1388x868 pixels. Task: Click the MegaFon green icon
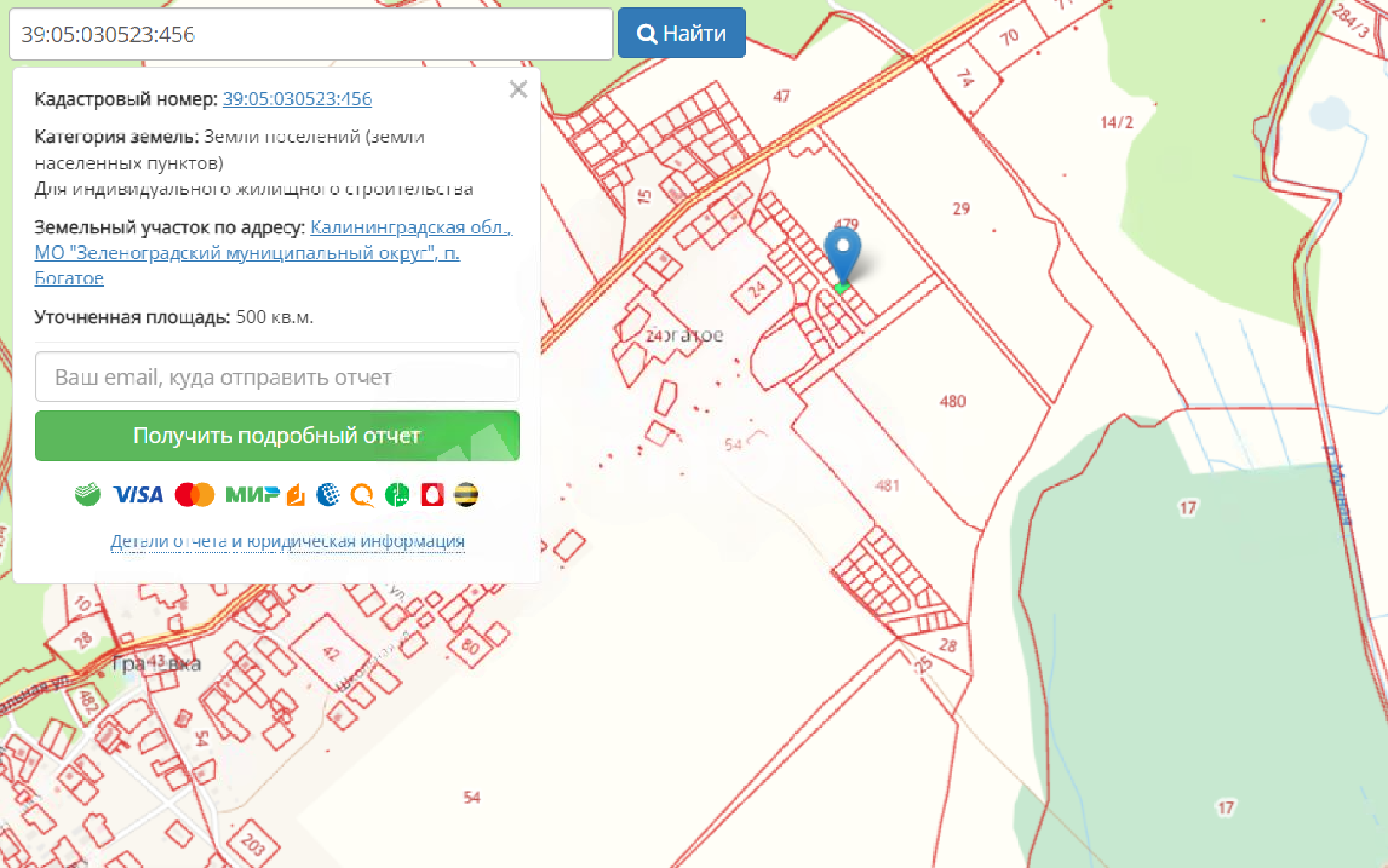(397, 494)
